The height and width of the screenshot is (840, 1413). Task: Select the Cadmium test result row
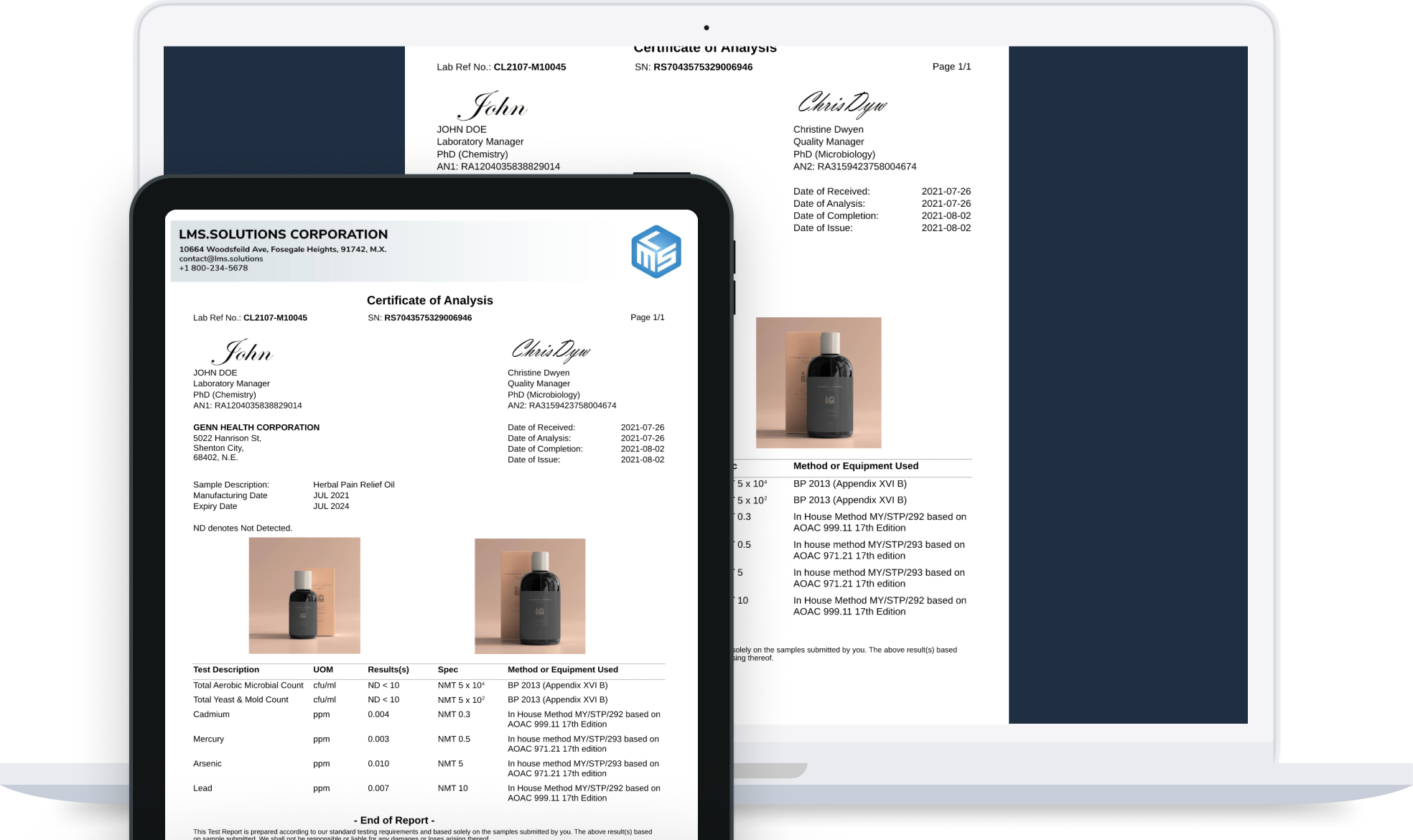pos(211,714)
